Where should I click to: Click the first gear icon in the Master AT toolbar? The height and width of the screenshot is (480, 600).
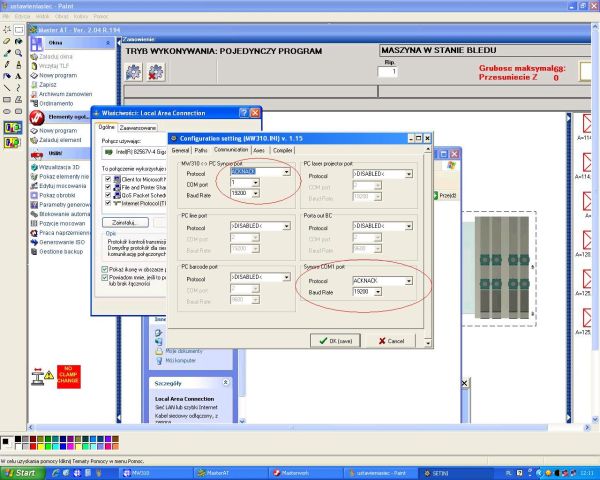click(x=134, y=72)
